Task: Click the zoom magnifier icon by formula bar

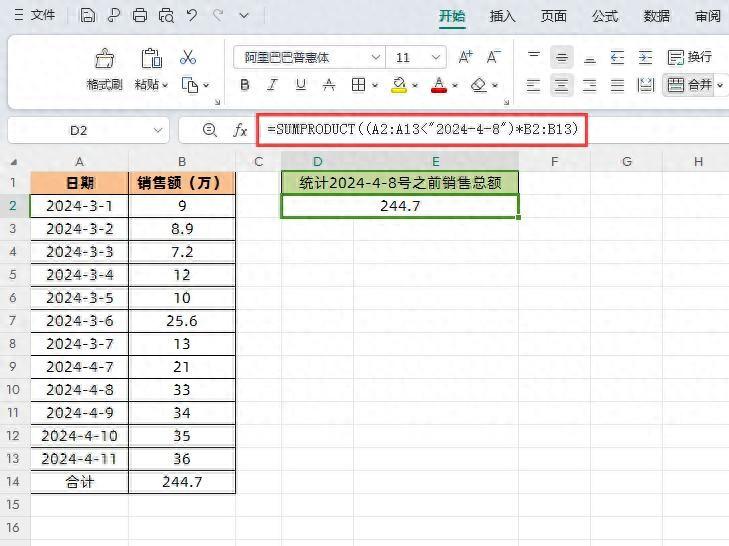Action: click(210, 130)
